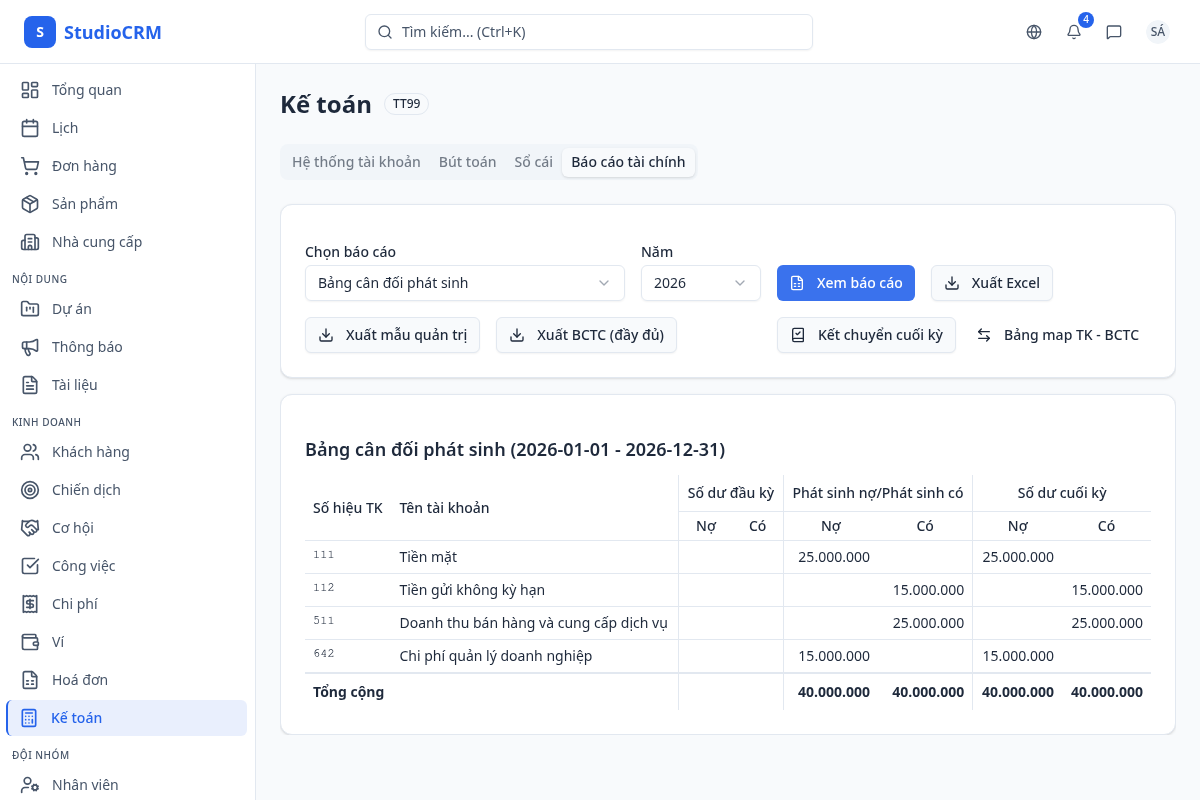Click the notification bell icon

[x=1074, y=32]
